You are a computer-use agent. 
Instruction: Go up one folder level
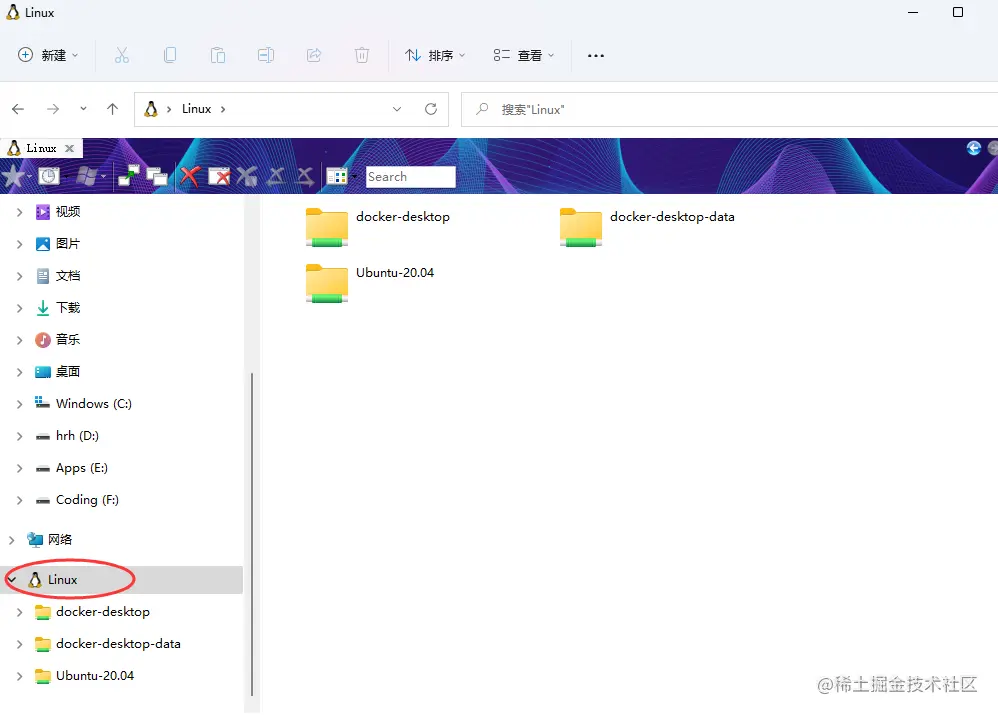coord(113,110)
